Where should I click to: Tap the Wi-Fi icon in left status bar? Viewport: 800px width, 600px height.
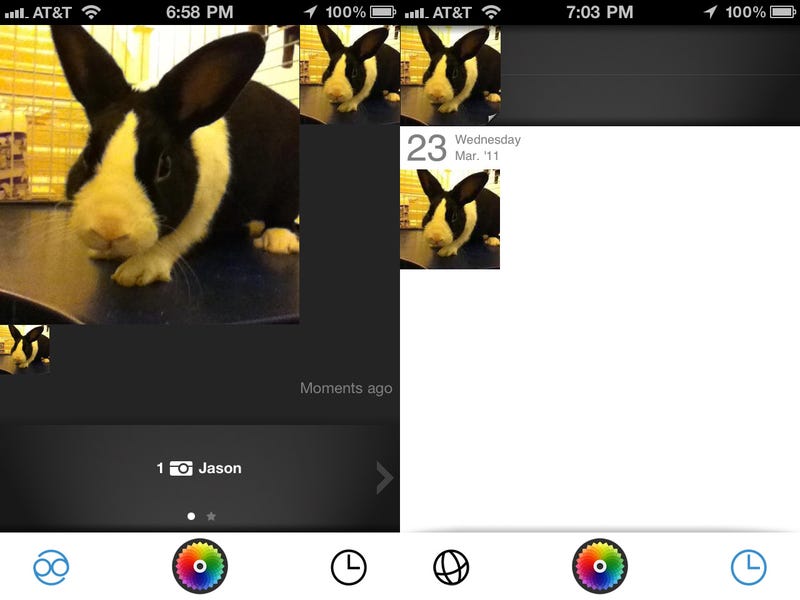91,12
